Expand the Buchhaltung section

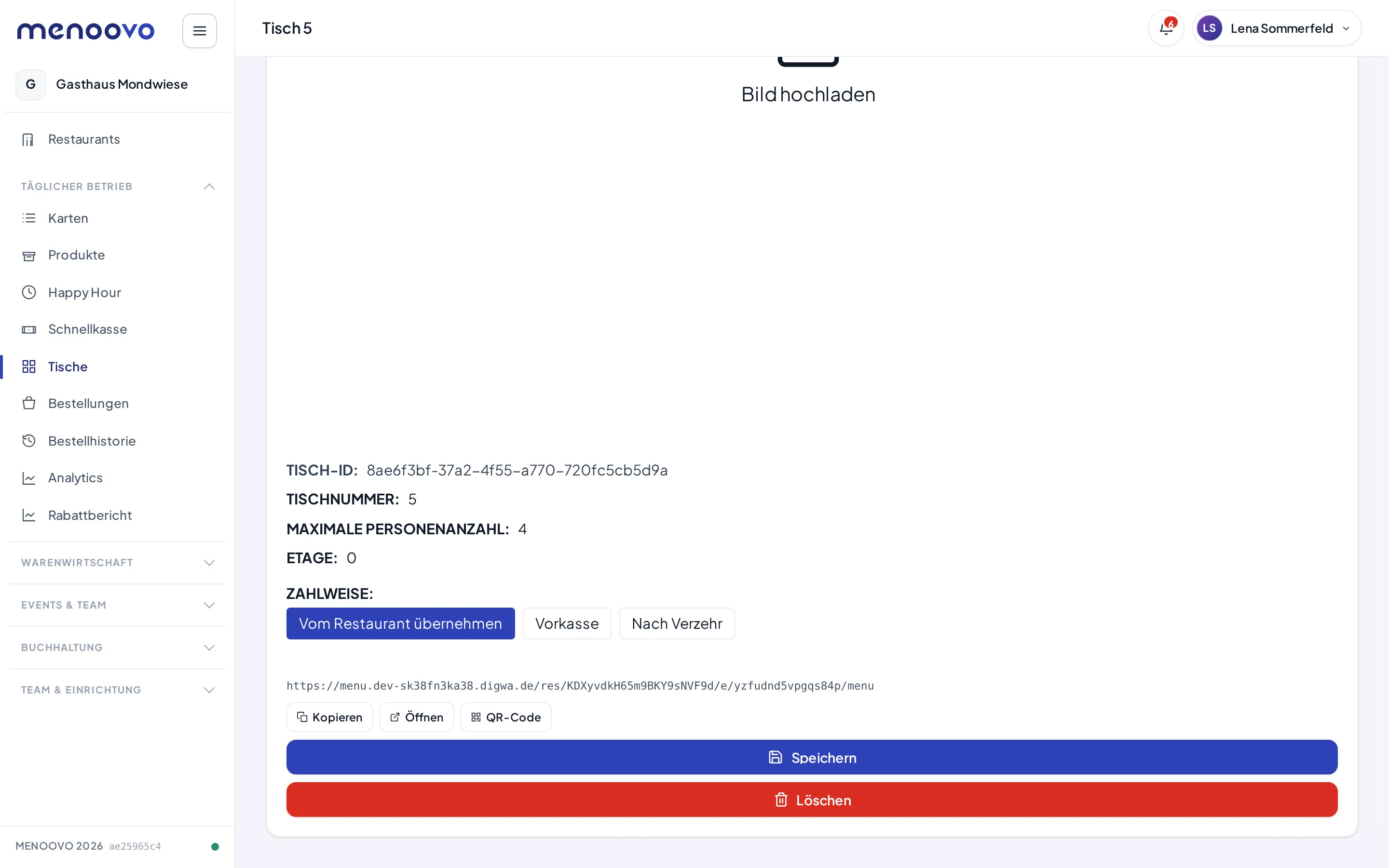(117, 648)
